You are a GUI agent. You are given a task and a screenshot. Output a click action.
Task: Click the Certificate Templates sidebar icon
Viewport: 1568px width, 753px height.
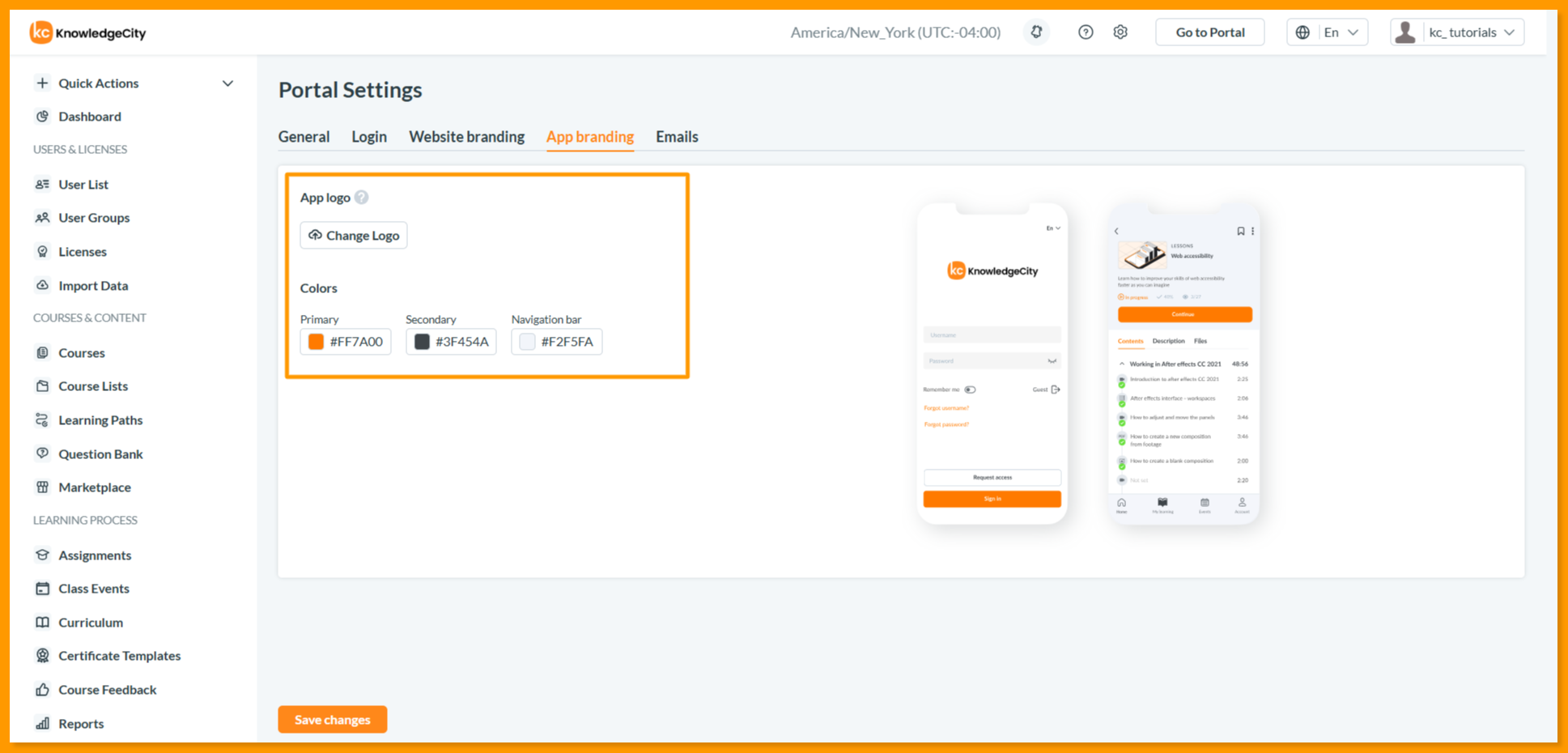tap(42, 656)
